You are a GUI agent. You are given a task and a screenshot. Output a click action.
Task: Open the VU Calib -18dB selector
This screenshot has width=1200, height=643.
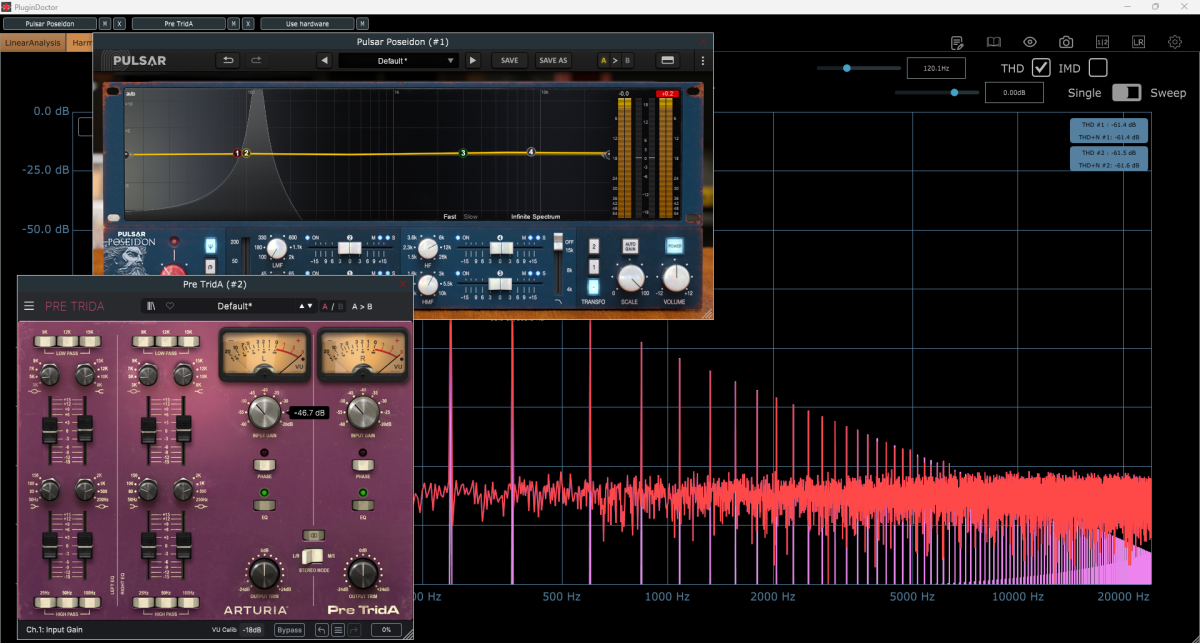(250, 630)
